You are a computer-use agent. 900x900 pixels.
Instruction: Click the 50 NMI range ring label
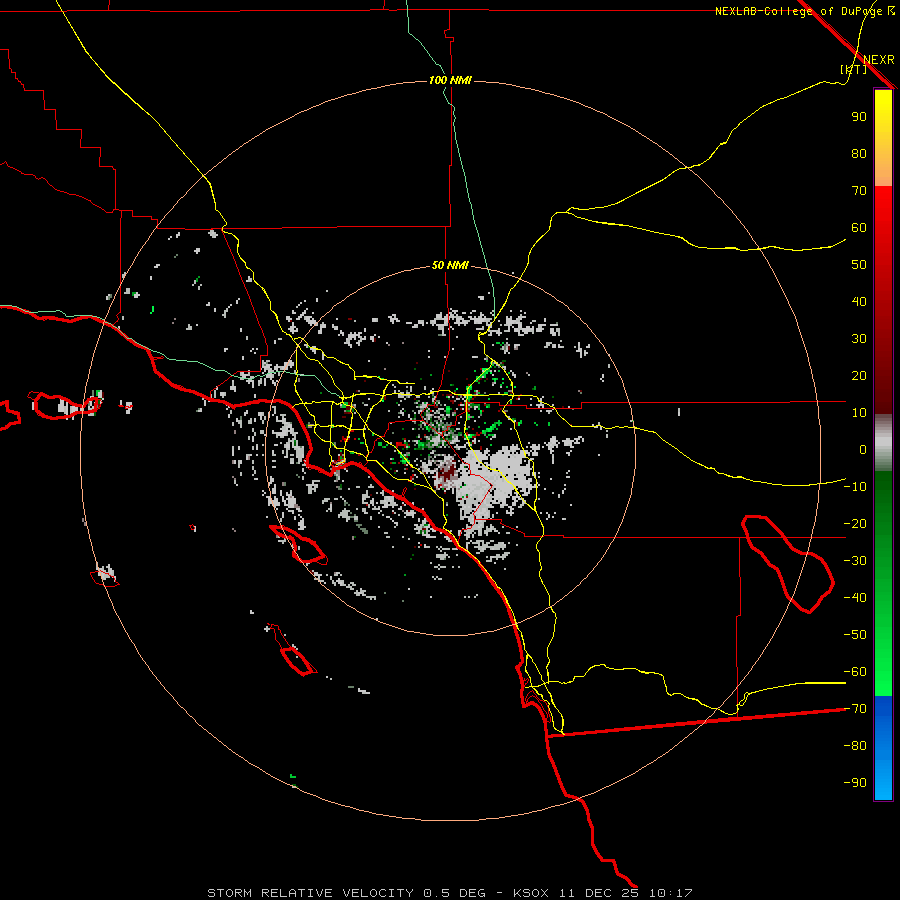(x=450, y=265)
